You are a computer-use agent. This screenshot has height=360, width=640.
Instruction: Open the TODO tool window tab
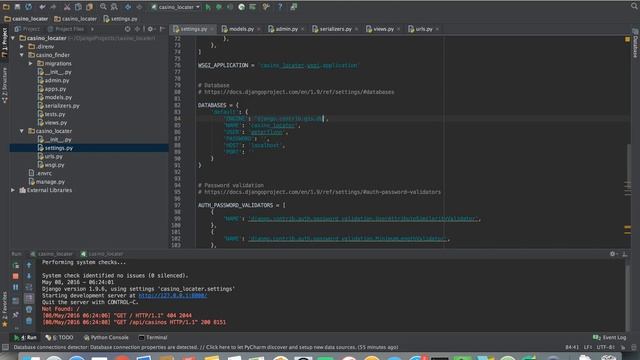60,338
